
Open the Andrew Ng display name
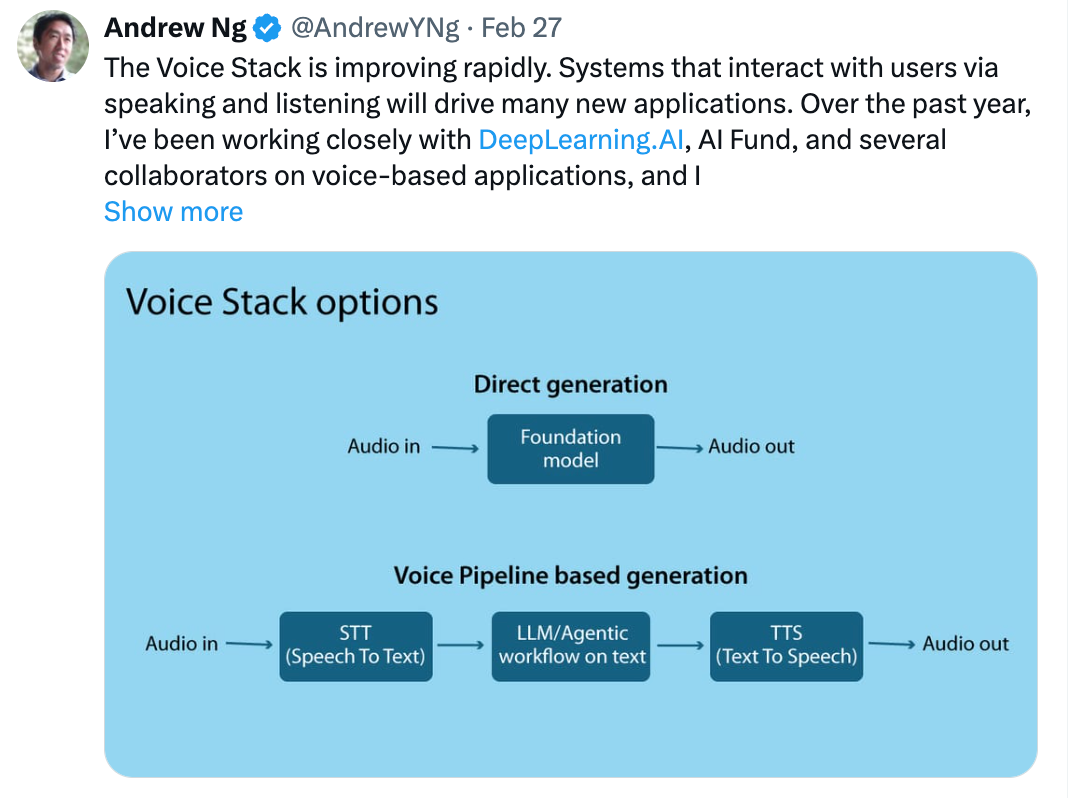(x=175, y=28)
